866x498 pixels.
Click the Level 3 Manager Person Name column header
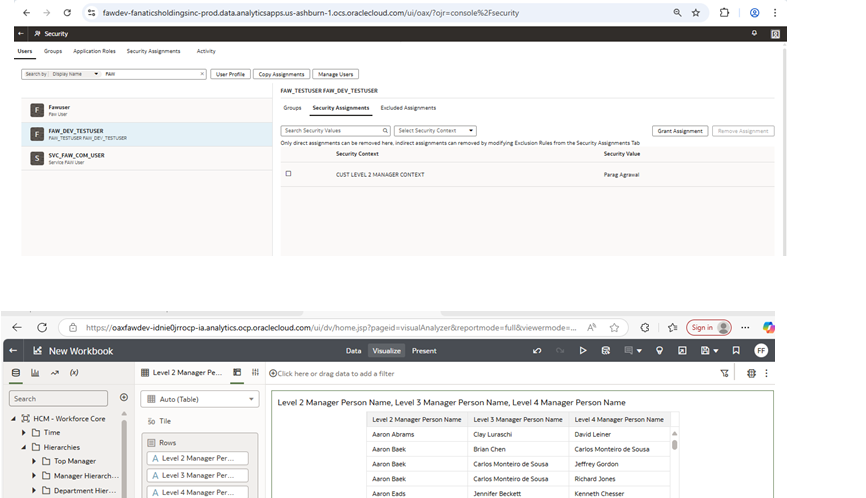[518, 420]
